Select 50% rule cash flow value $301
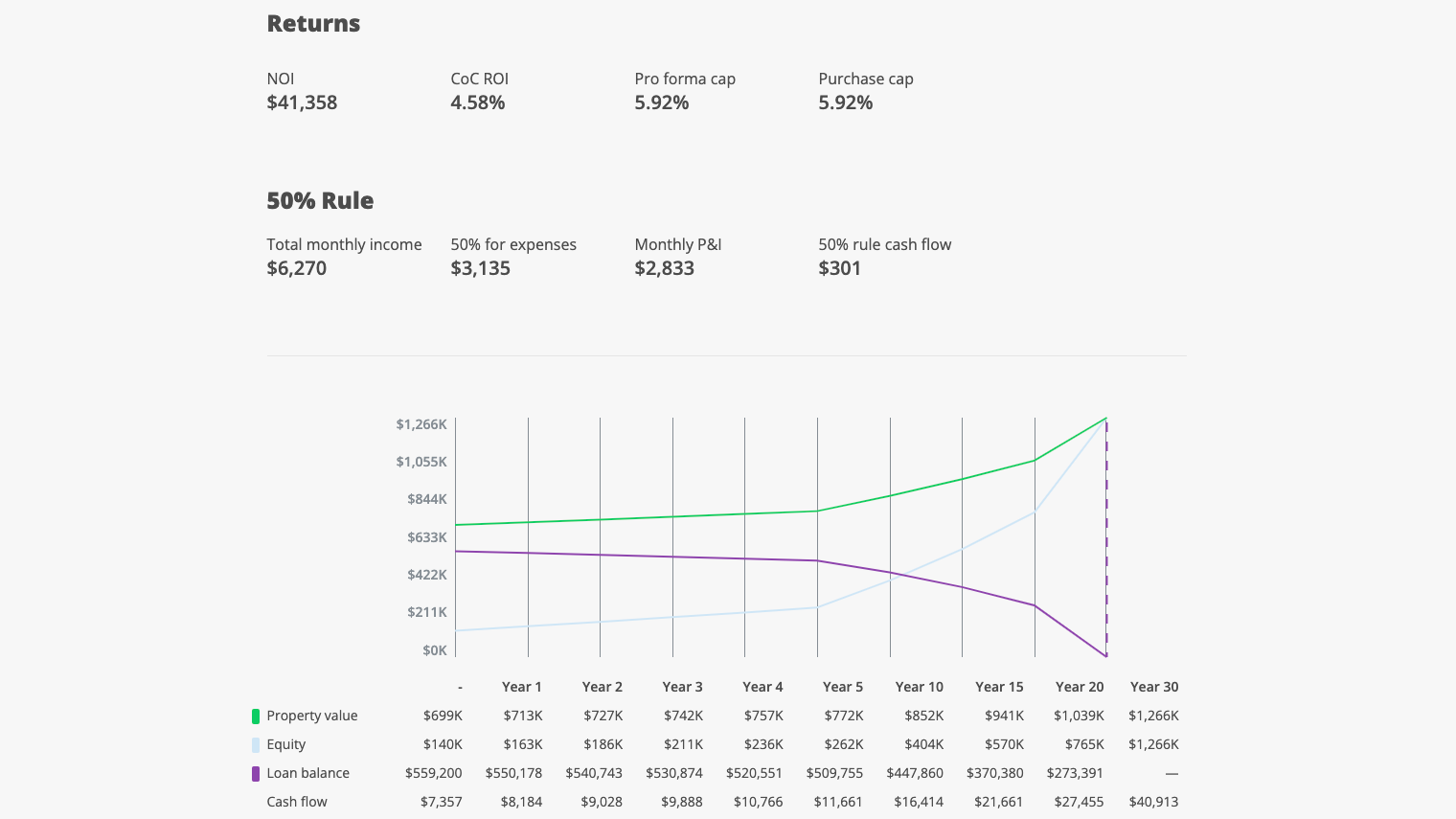The width and height of the screenshot is (1456, 819). click(x=840, y=268)
